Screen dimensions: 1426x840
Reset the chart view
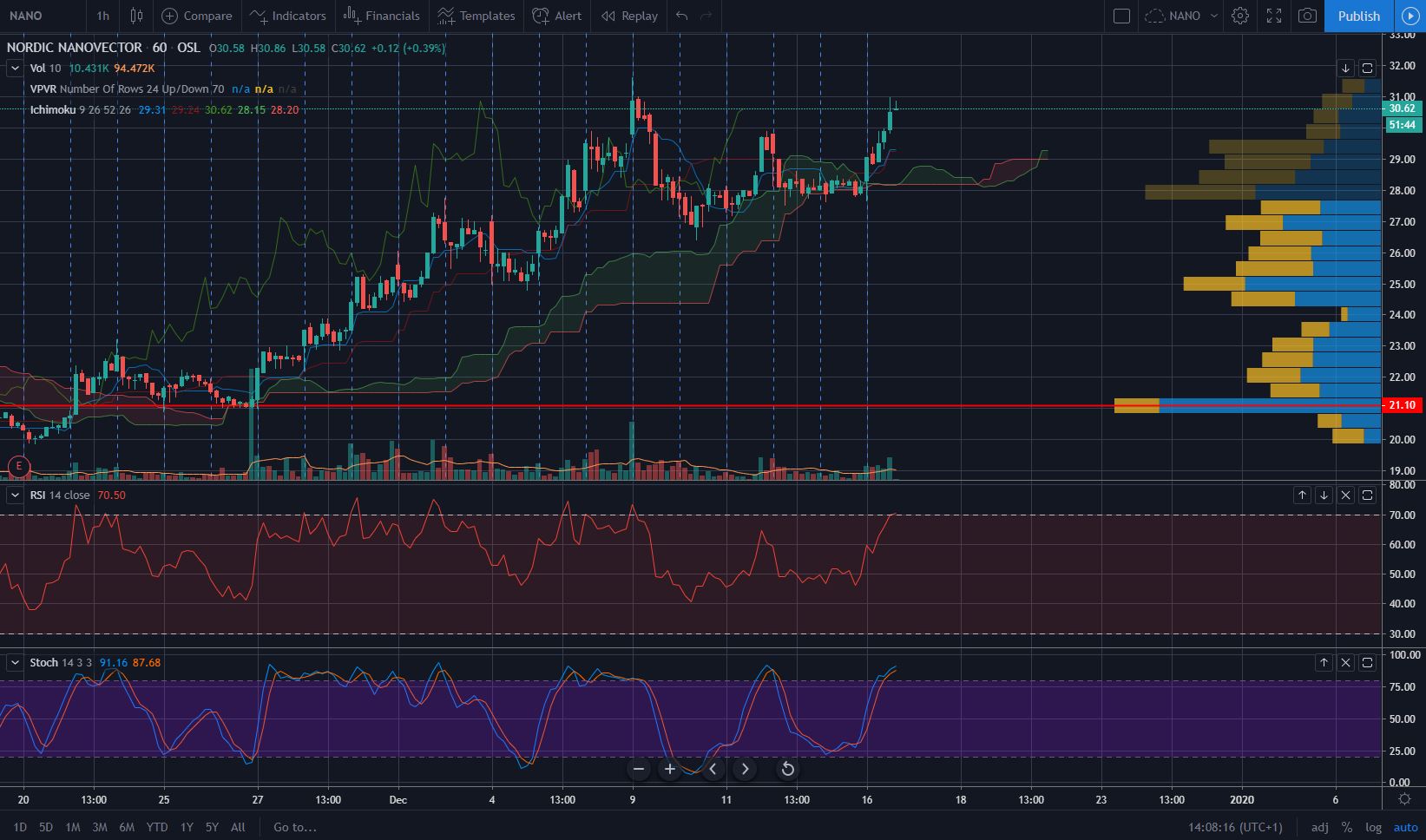click(787, 769)
